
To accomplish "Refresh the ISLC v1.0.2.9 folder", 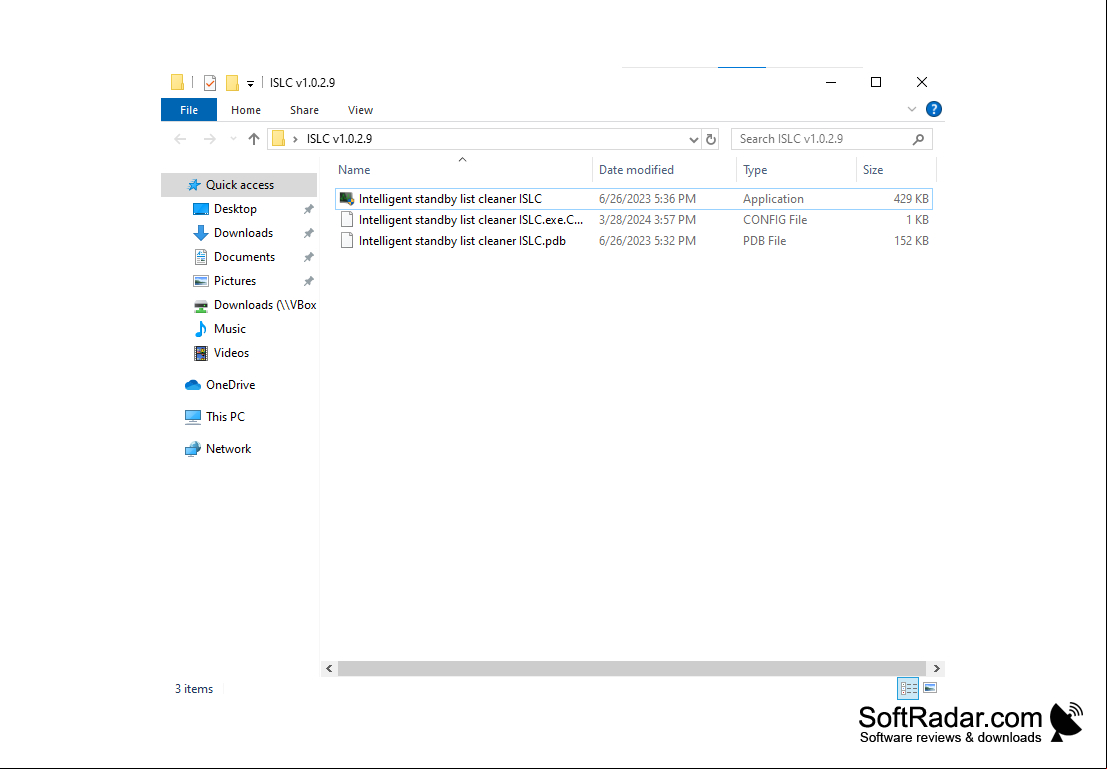I will pyautogui.click(x=711, y=140).
